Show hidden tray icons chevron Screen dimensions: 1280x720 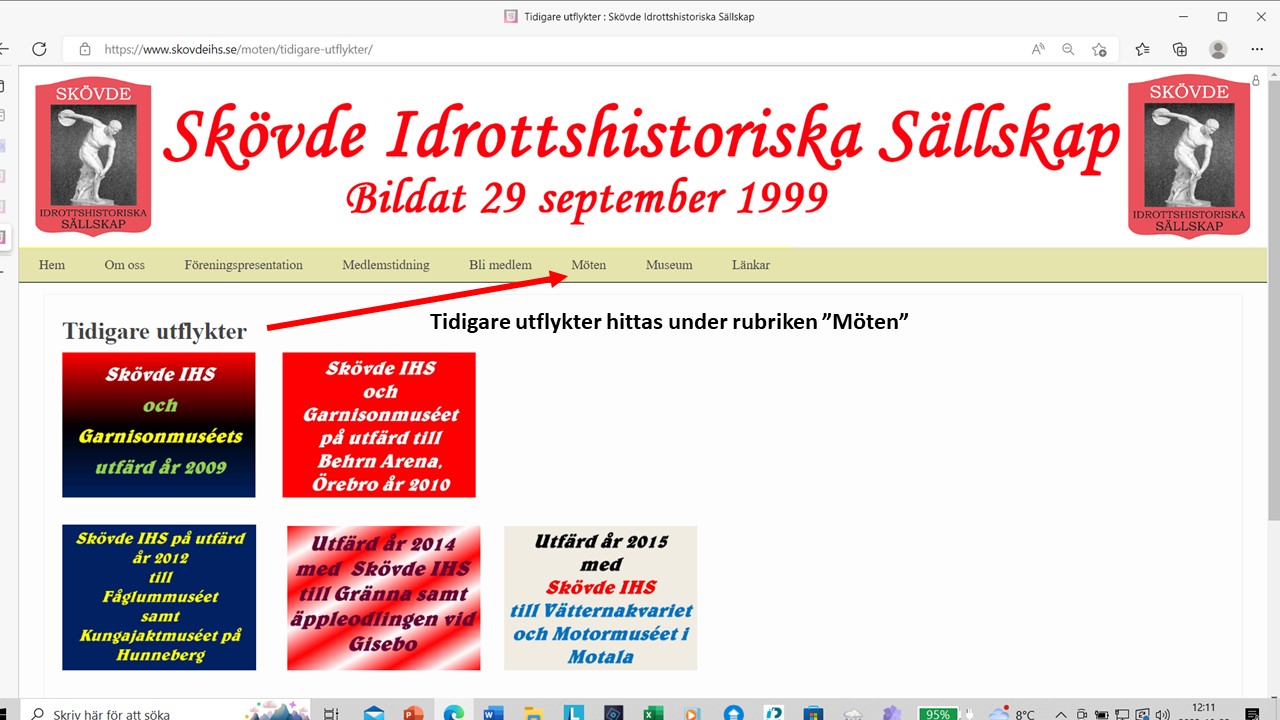1059,714
